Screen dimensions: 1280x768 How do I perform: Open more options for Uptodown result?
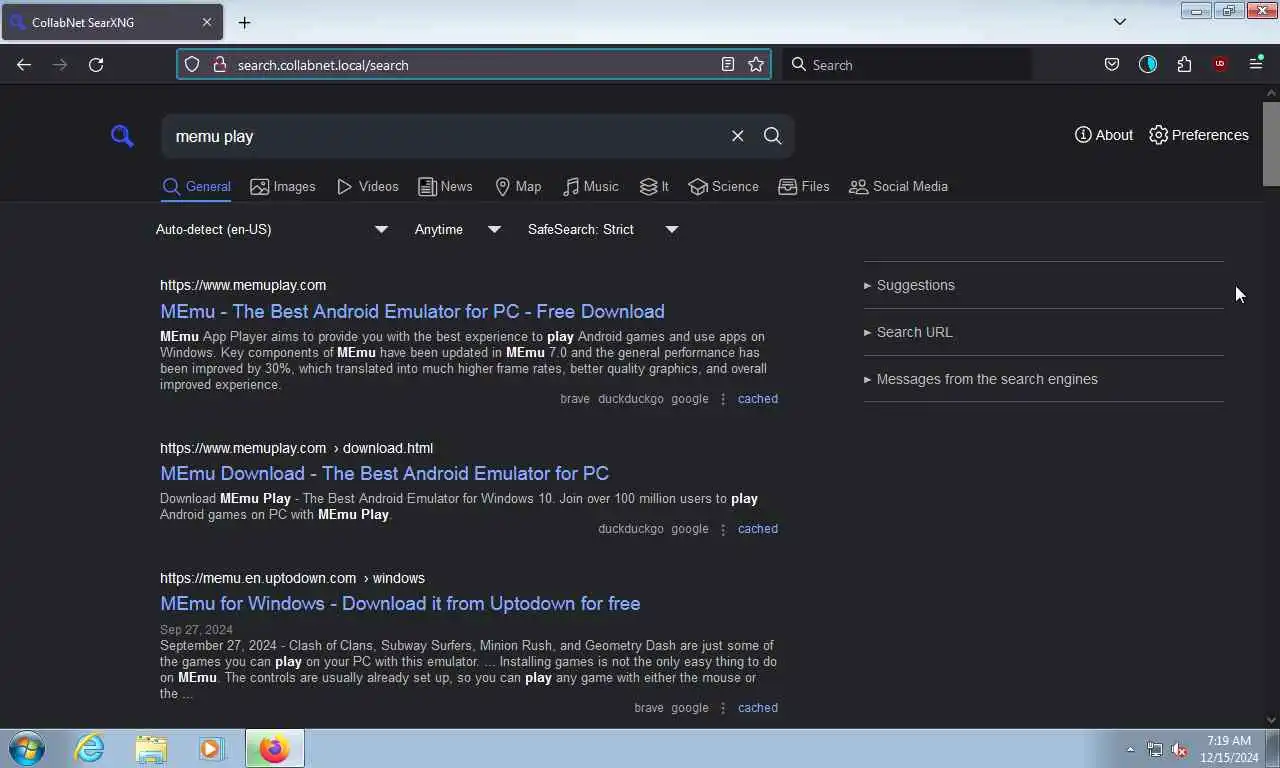click(x=723, y=708)
